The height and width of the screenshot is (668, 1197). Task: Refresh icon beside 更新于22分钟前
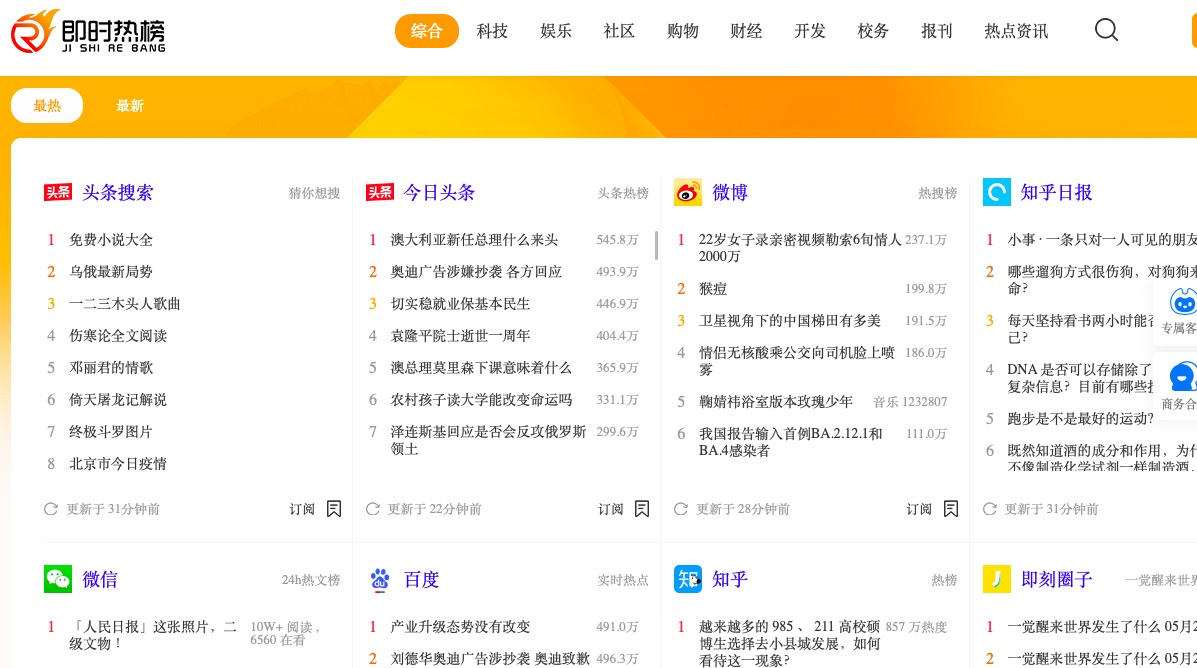click(x=373, y=509)
